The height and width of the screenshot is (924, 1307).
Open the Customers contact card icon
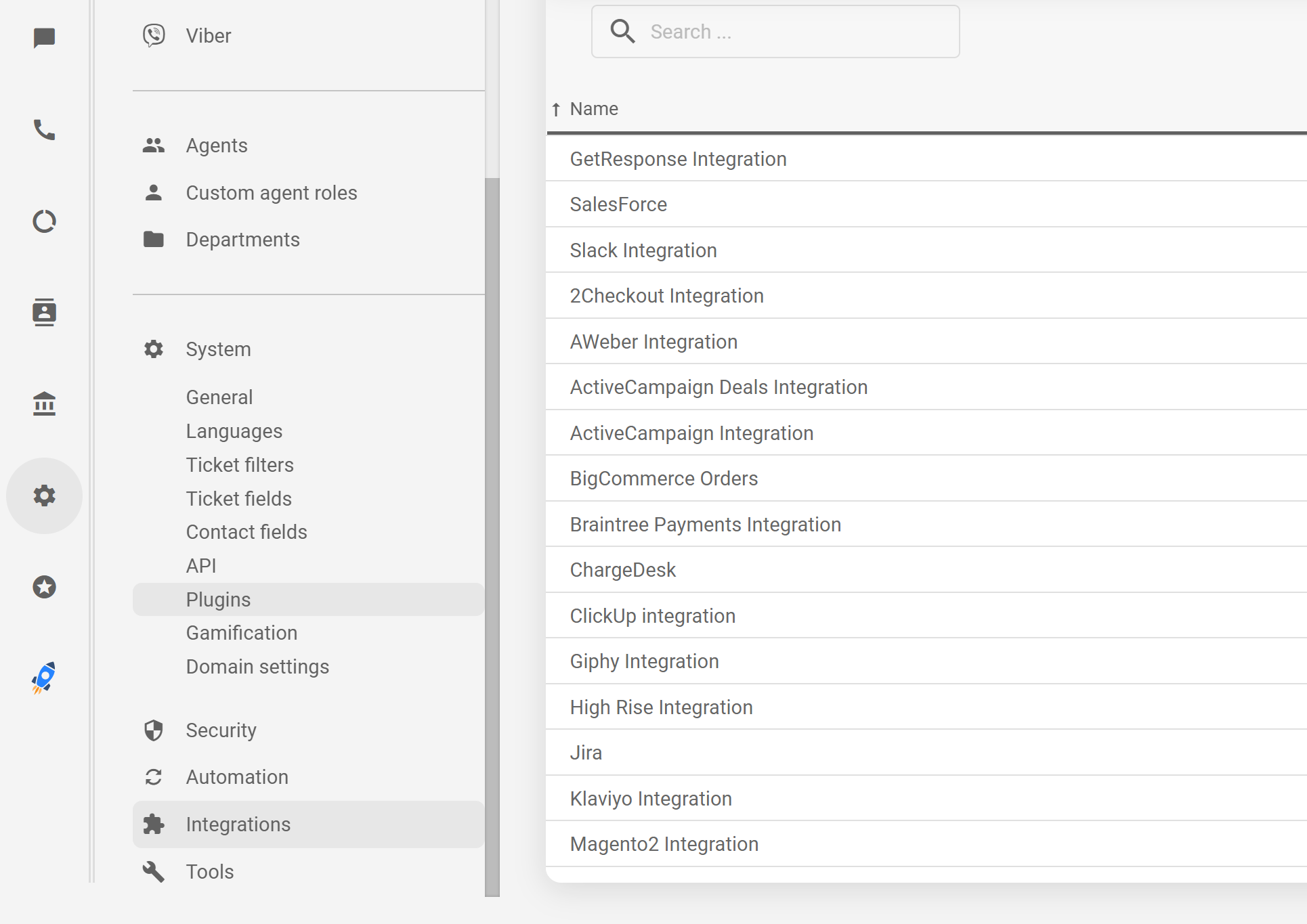[x=44, y=312]
